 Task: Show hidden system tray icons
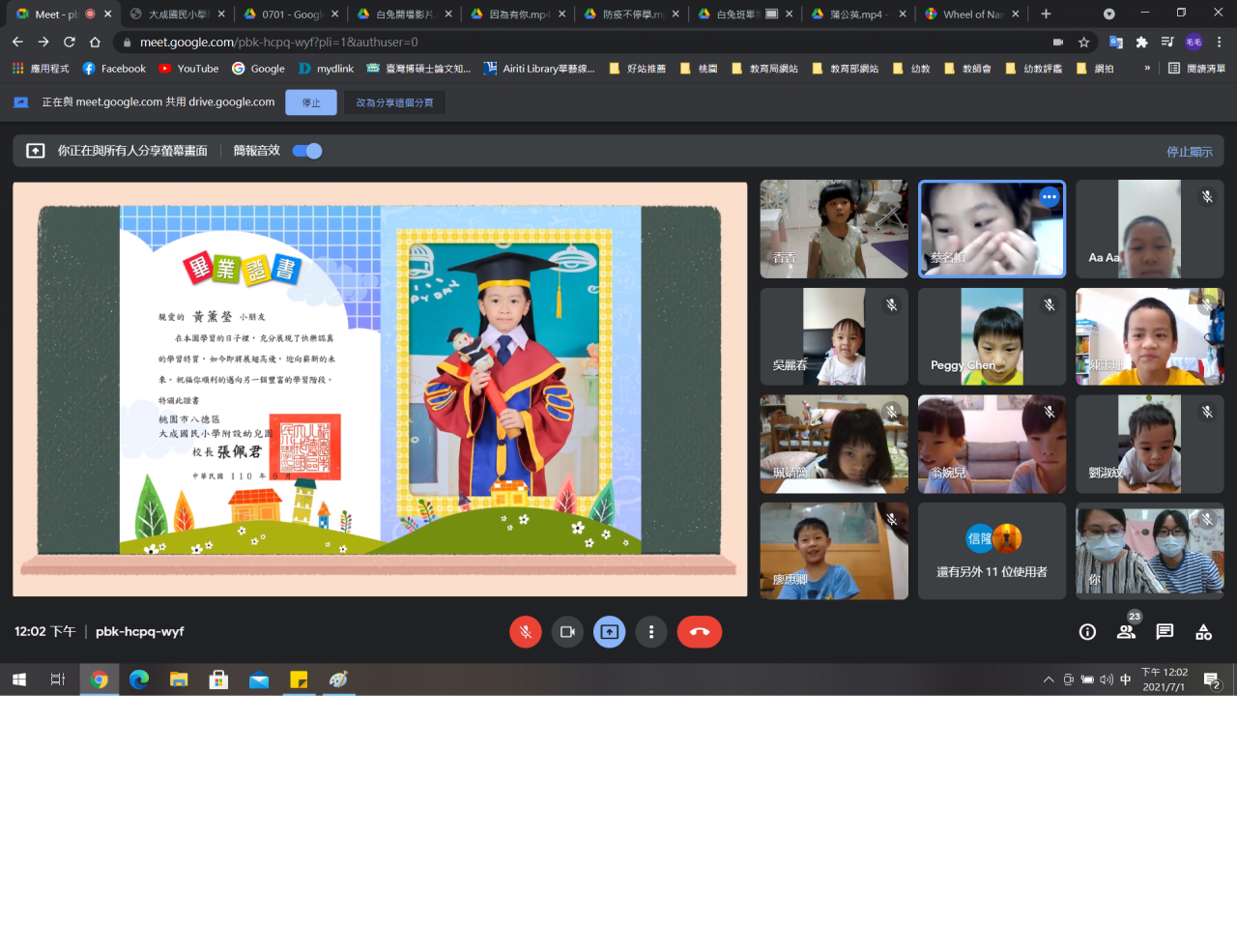point(1049,679)
